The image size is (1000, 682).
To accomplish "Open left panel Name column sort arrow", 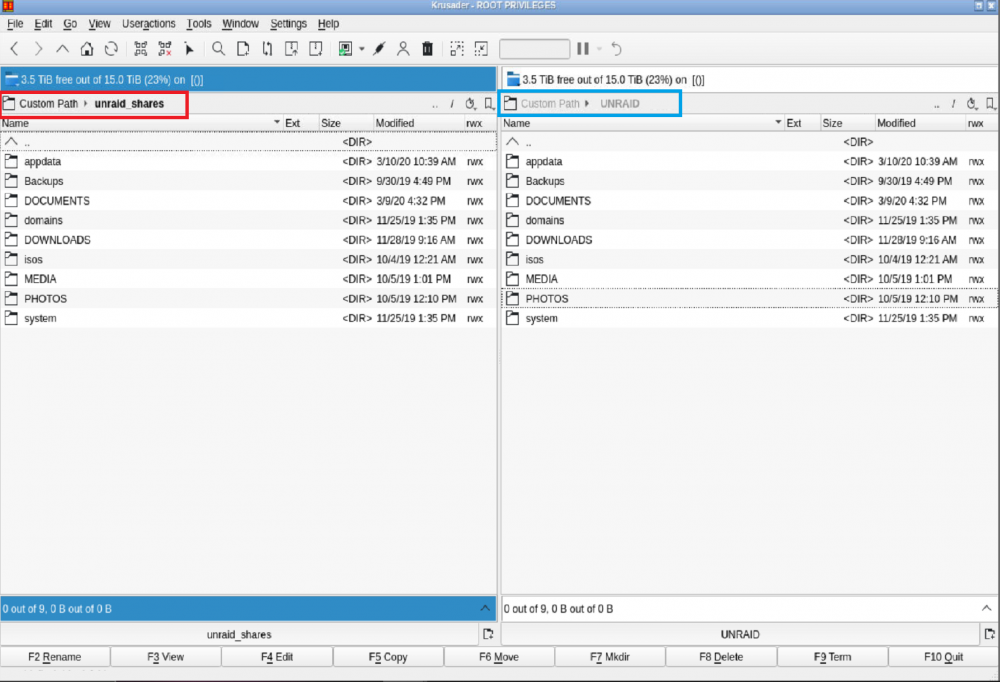I will (x=277, y=122).
